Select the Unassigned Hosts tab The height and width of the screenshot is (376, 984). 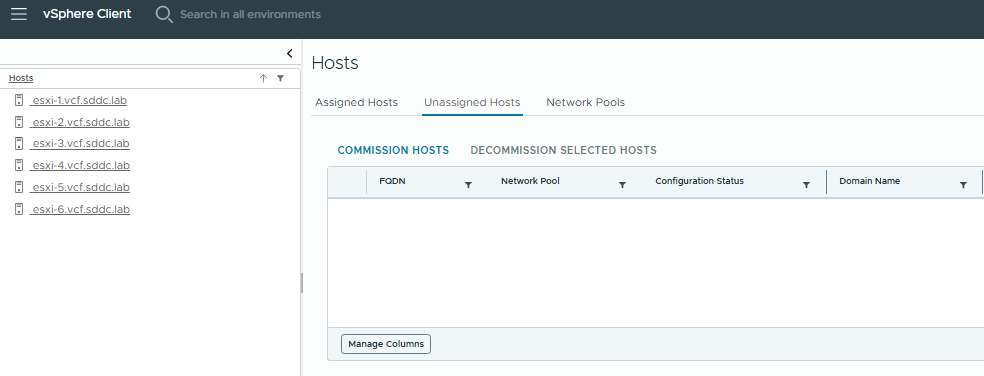point(472,102)
